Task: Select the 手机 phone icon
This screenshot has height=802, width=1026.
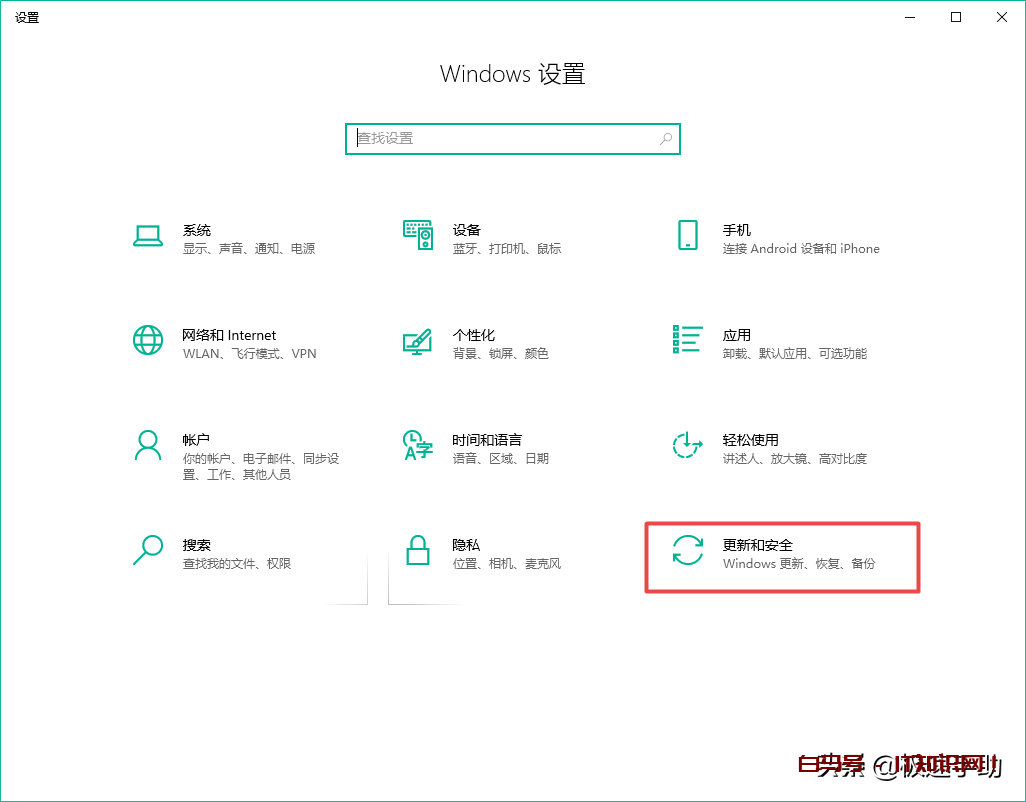Action: tap(687, 236)
